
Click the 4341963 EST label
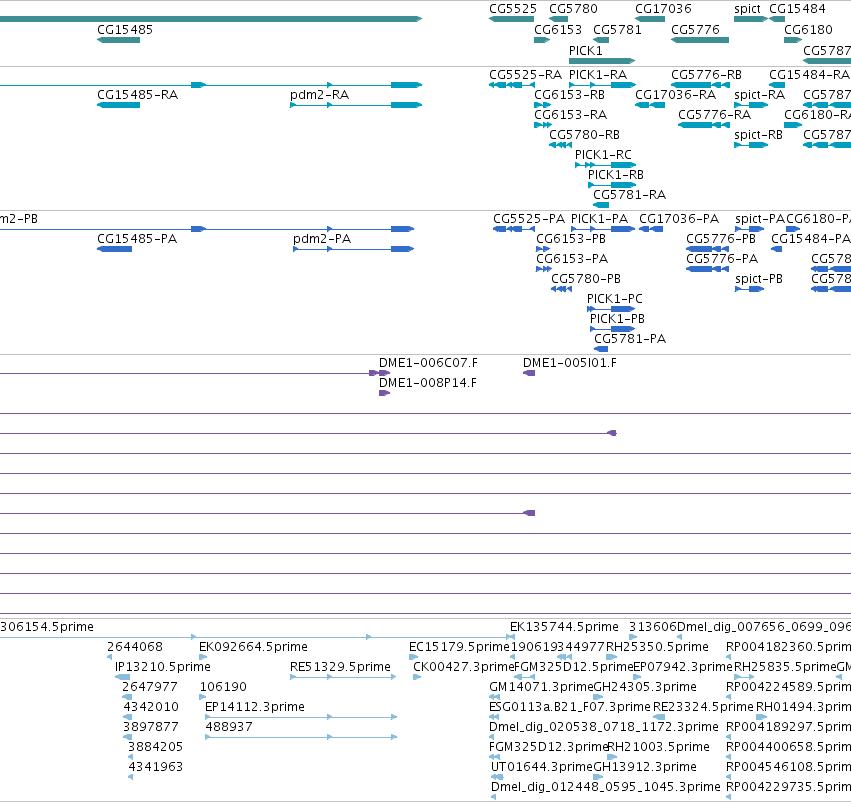click(x=155, y=767)
